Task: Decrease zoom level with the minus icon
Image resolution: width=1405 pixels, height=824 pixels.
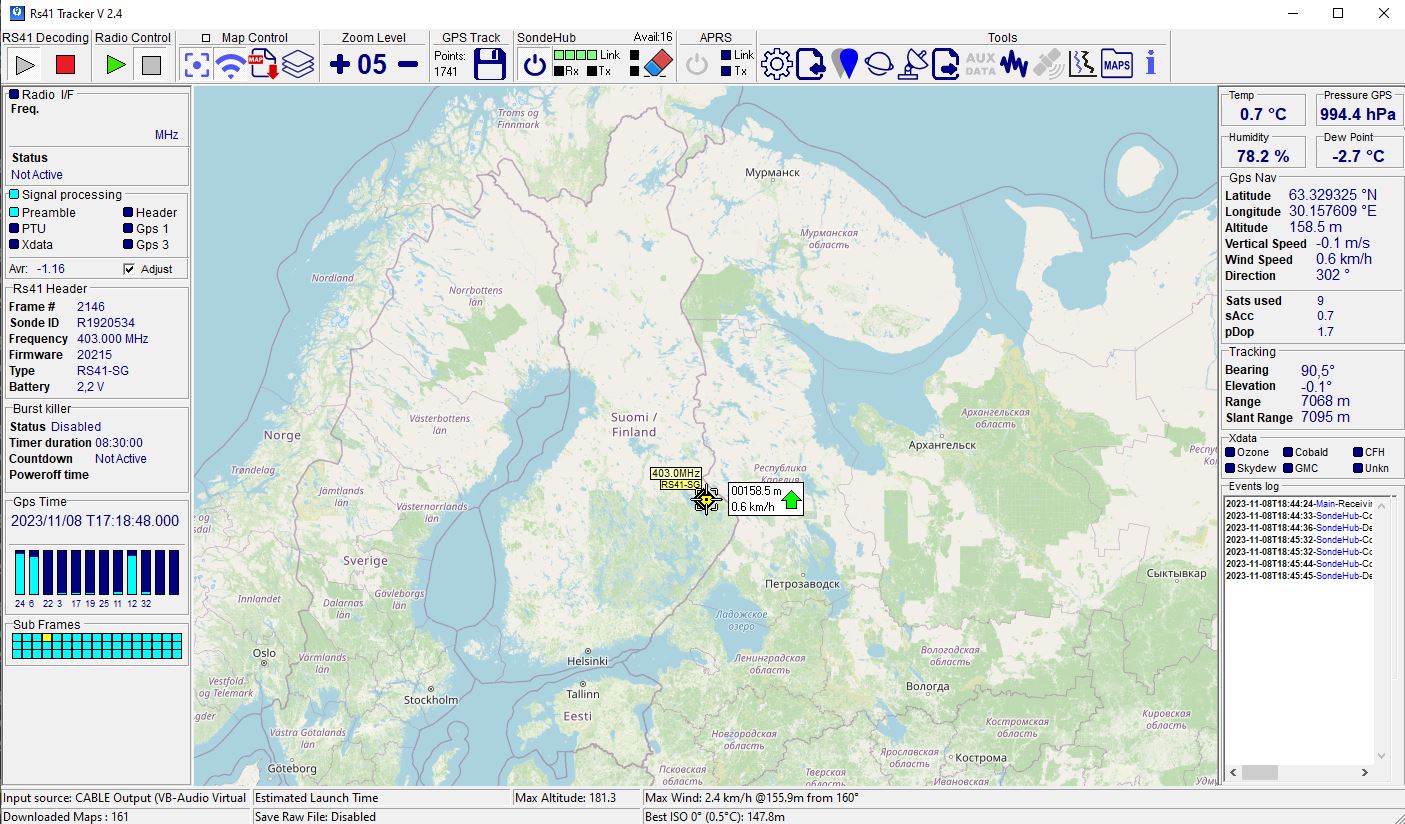Action: click(408, 65)
